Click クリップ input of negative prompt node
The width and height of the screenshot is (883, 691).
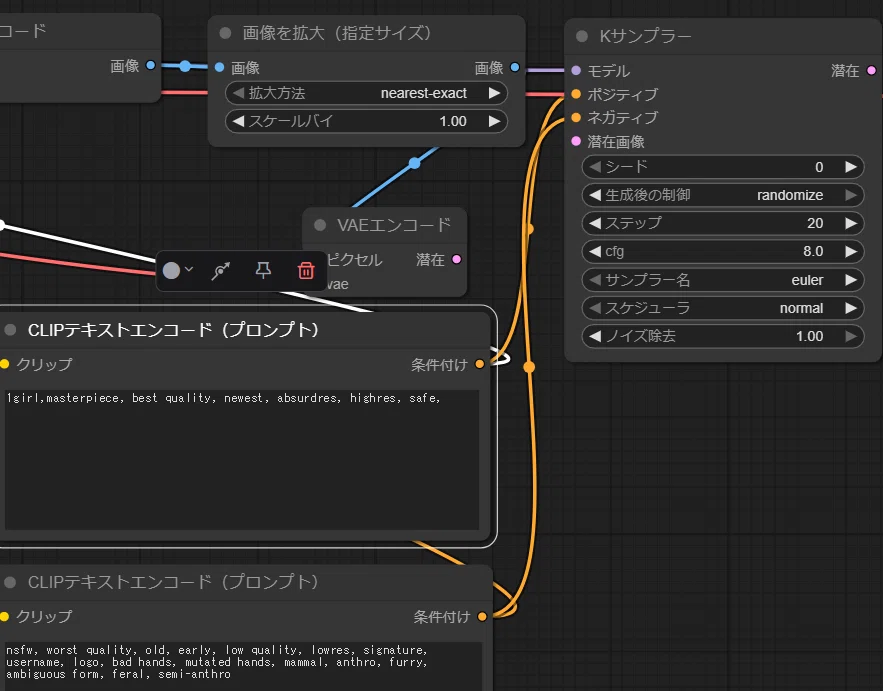tap(5, 617)
